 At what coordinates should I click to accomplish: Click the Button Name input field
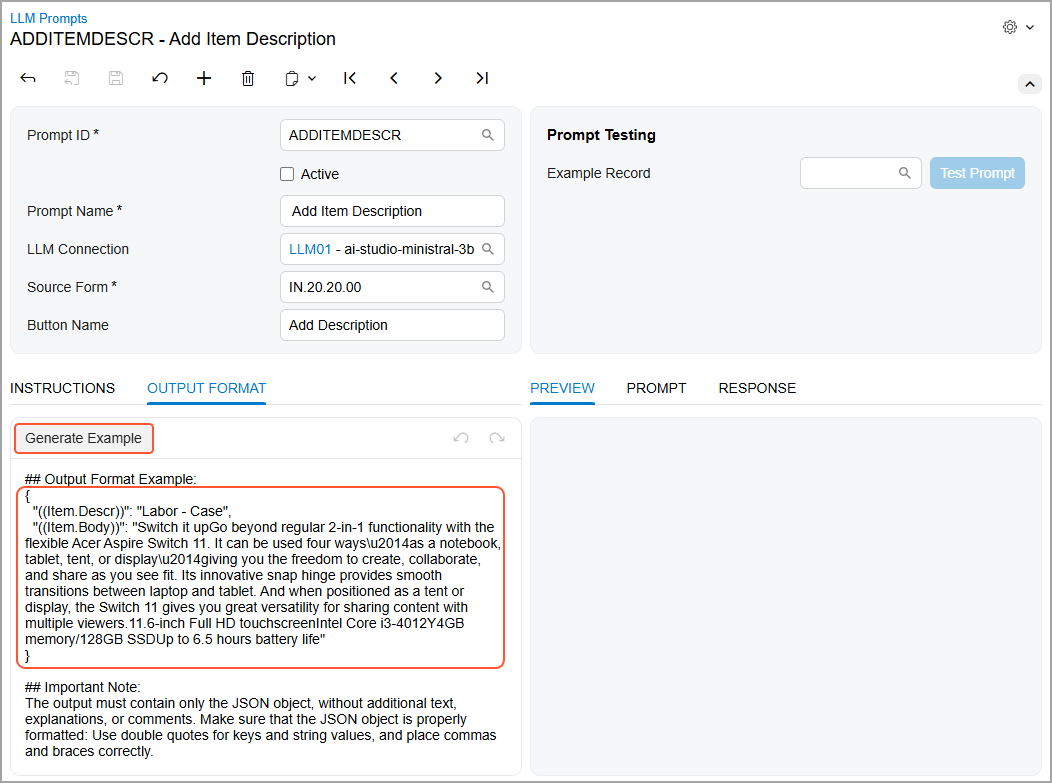(x=392, y=325)
